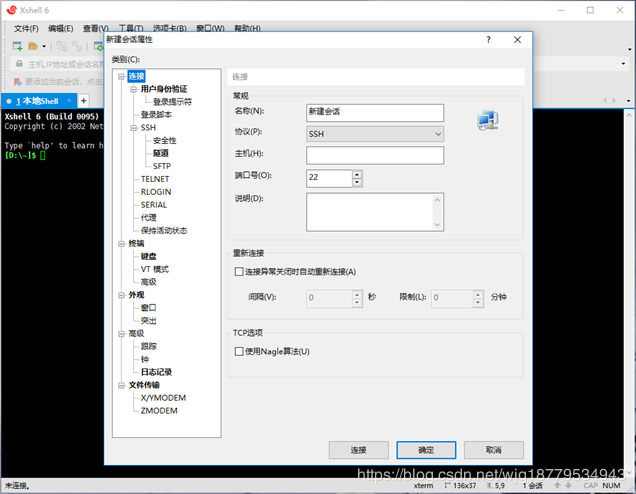The height and width of the screenshot is (494, 636).
Task: Collapse the SSH tree node
Action: coord(133,128)
